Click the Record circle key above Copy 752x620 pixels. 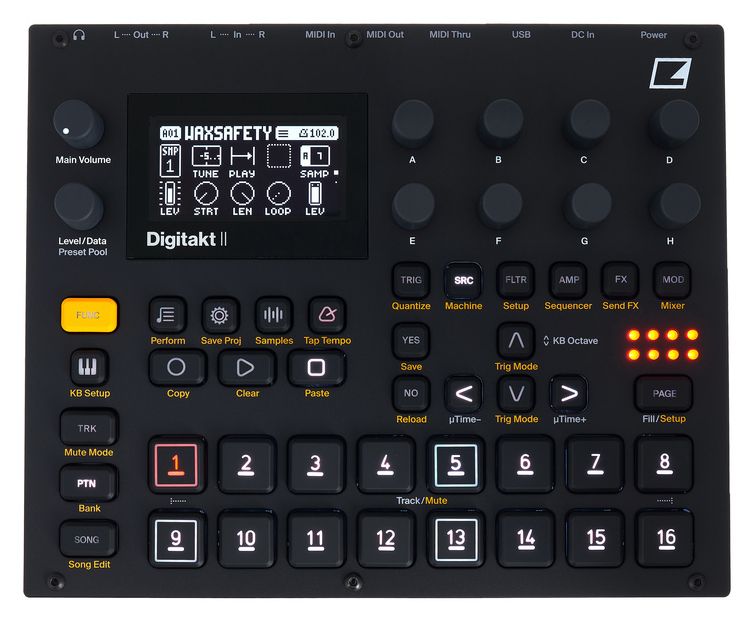176,367
